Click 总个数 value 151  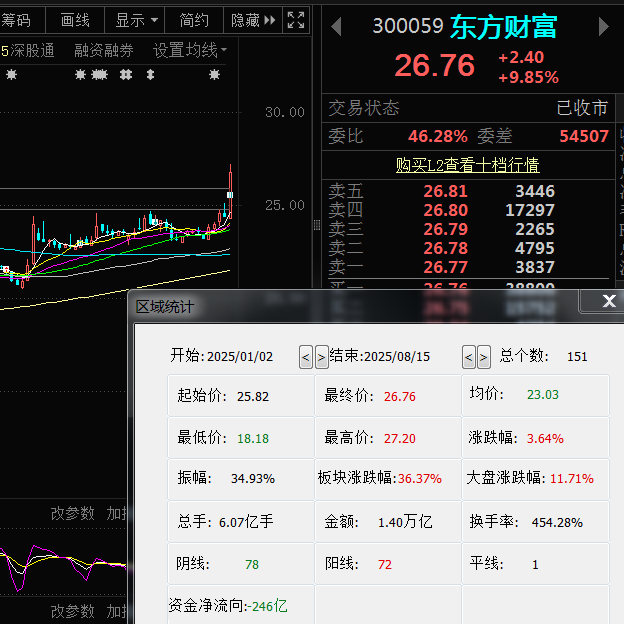click(577, 357)
